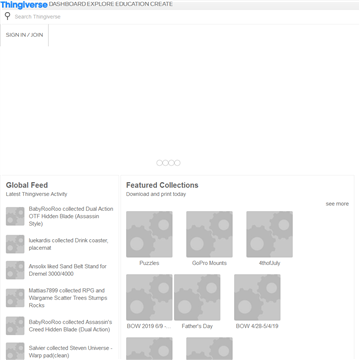Click the Featured Collections heading
Image resolution: width=360 pixels, height=360 pixels.
[162, 185]
